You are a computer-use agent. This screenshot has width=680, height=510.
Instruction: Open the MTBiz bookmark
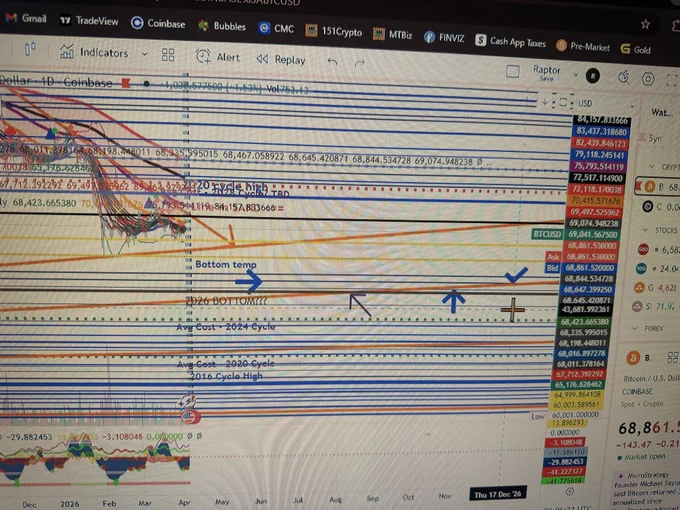(x=392, y=34)
